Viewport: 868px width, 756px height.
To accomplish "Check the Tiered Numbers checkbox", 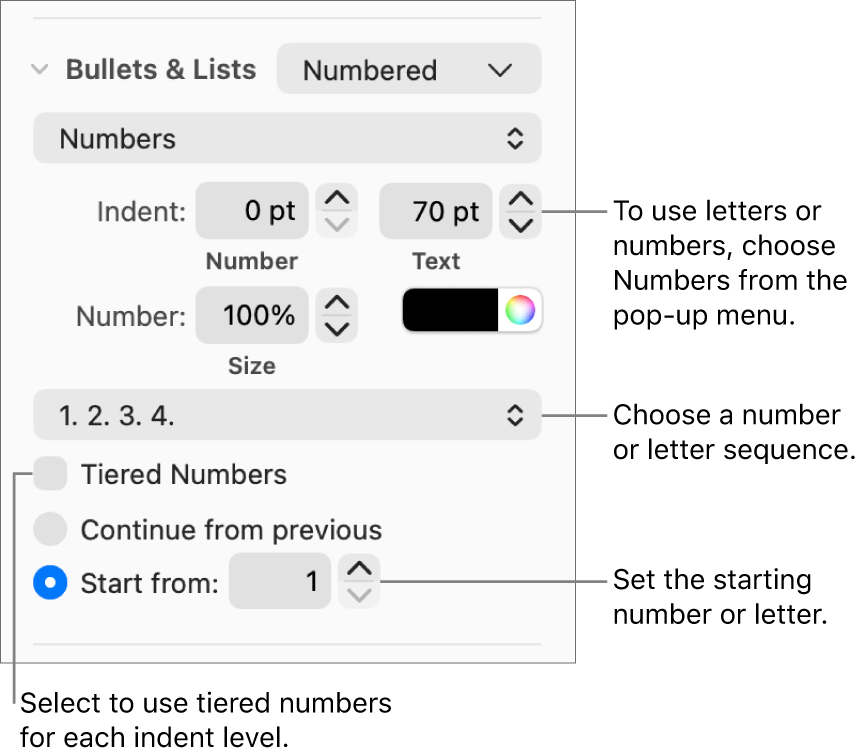I will (x=50, y=474).
